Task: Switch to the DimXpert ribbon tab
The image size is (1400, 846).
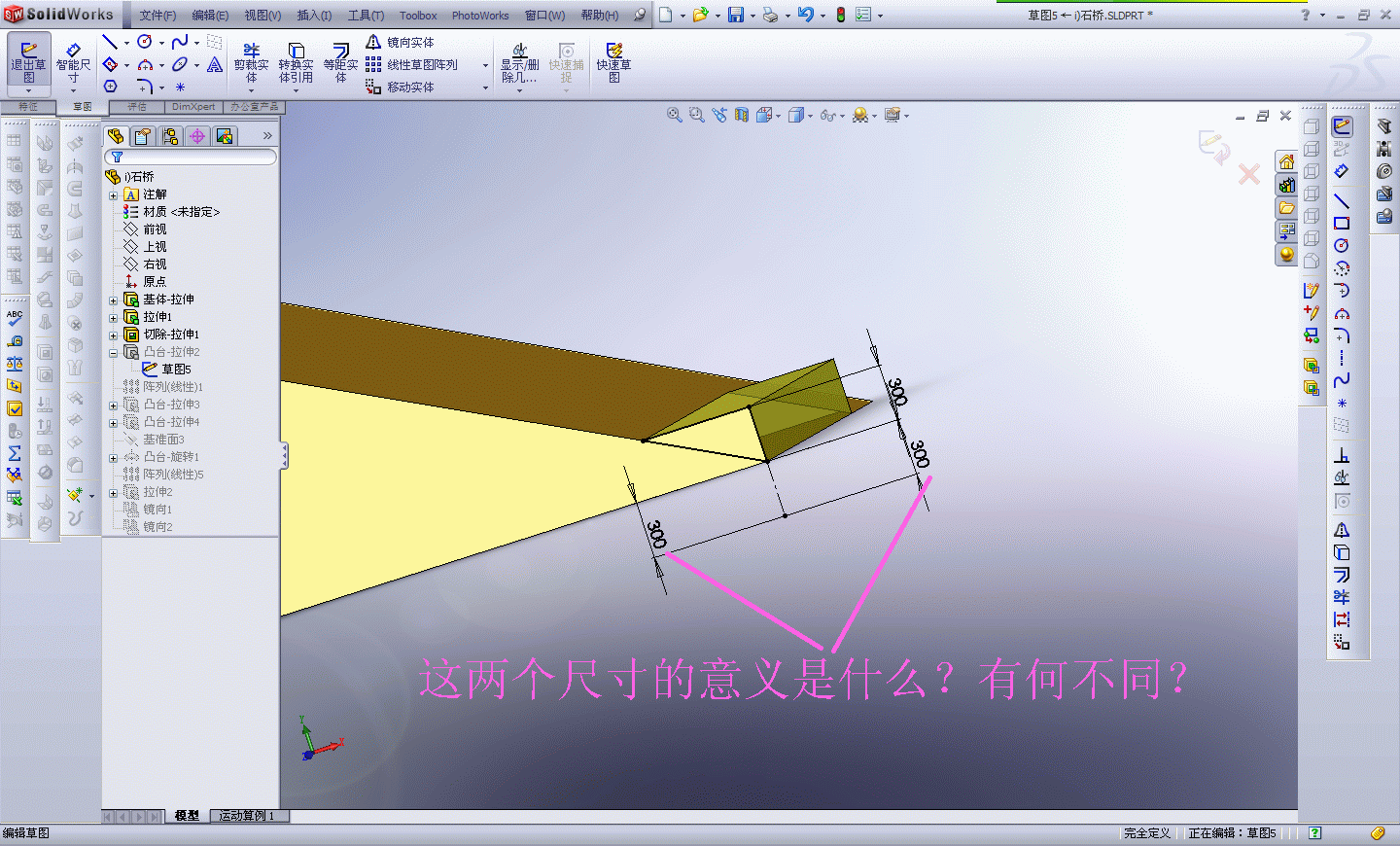Action: pyautogui.click(x=193, y=107)
